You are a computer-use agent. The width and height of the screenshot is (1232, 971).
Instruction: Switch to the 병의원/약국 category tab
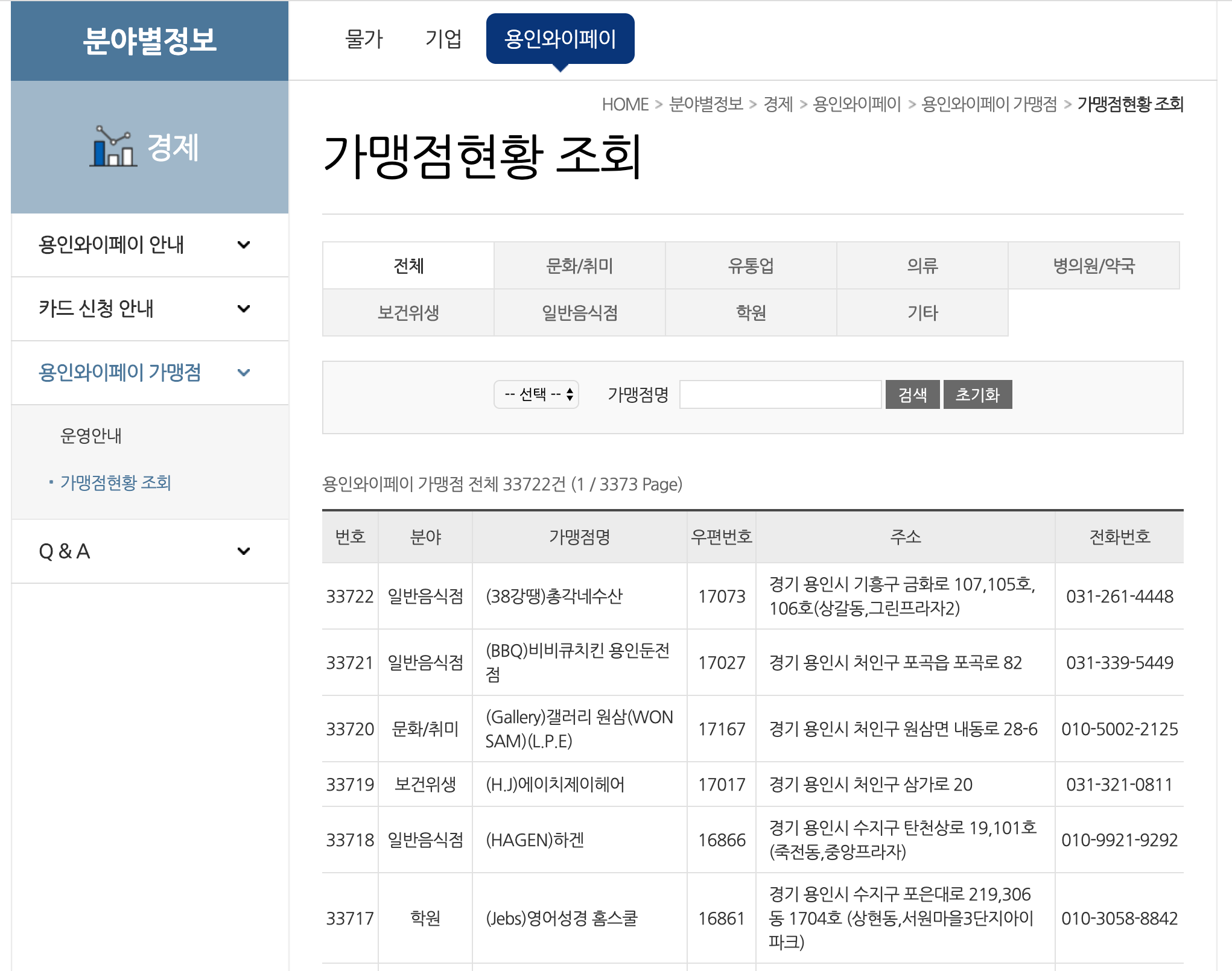[1093, 265]
